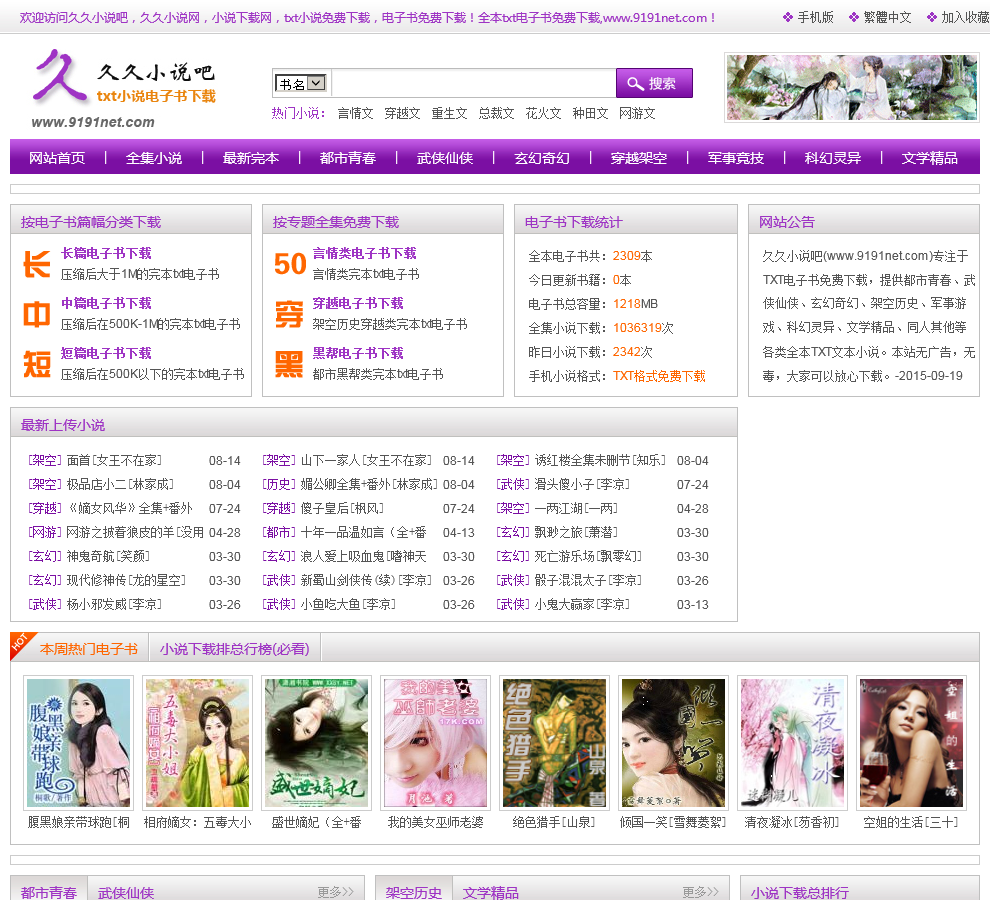The image size is (990, 900).
Task: Open the novel 面首[女王不在家]
Action: pos(114,460)
